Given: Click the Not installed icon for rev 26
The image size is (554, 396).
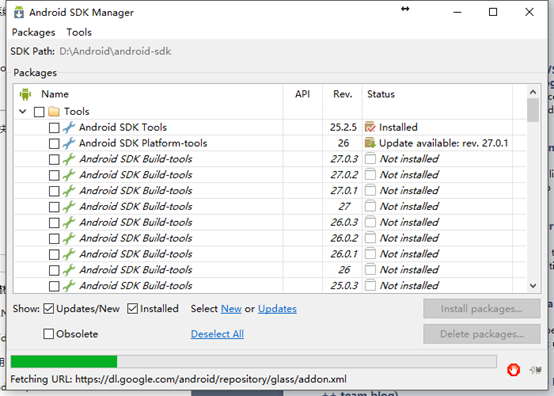Looking at the screenshot, I should pyautogui.click(x=370, y=270).
